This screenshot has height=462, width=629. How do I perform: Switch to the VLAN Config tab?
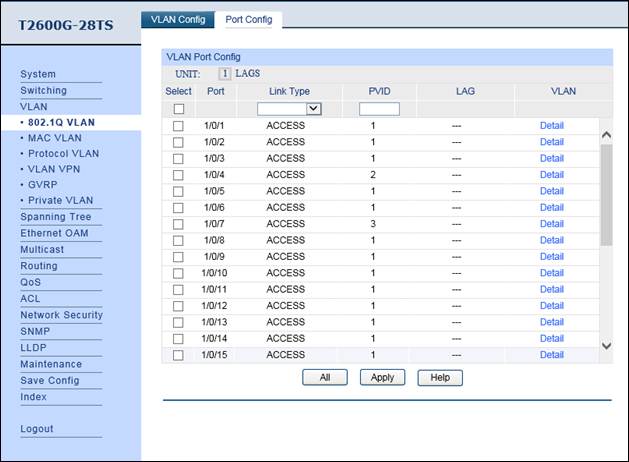[177, 19]
